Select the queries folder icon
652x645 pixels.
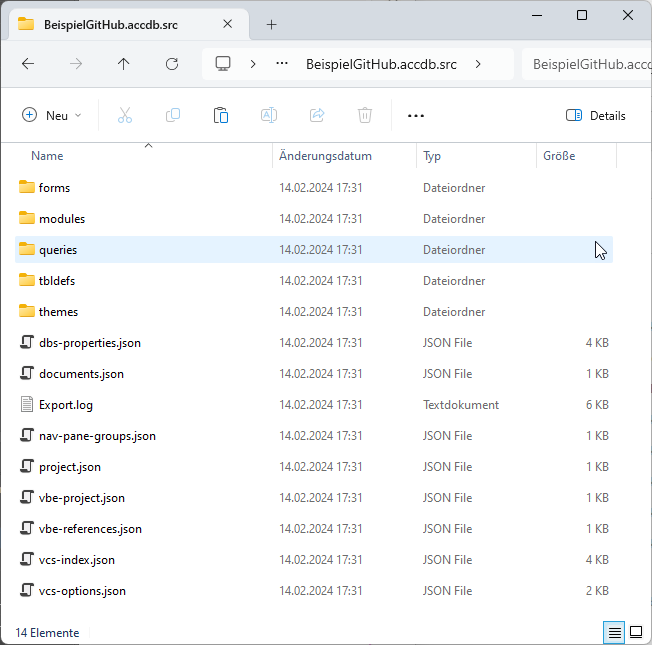(x=27, y=249)
